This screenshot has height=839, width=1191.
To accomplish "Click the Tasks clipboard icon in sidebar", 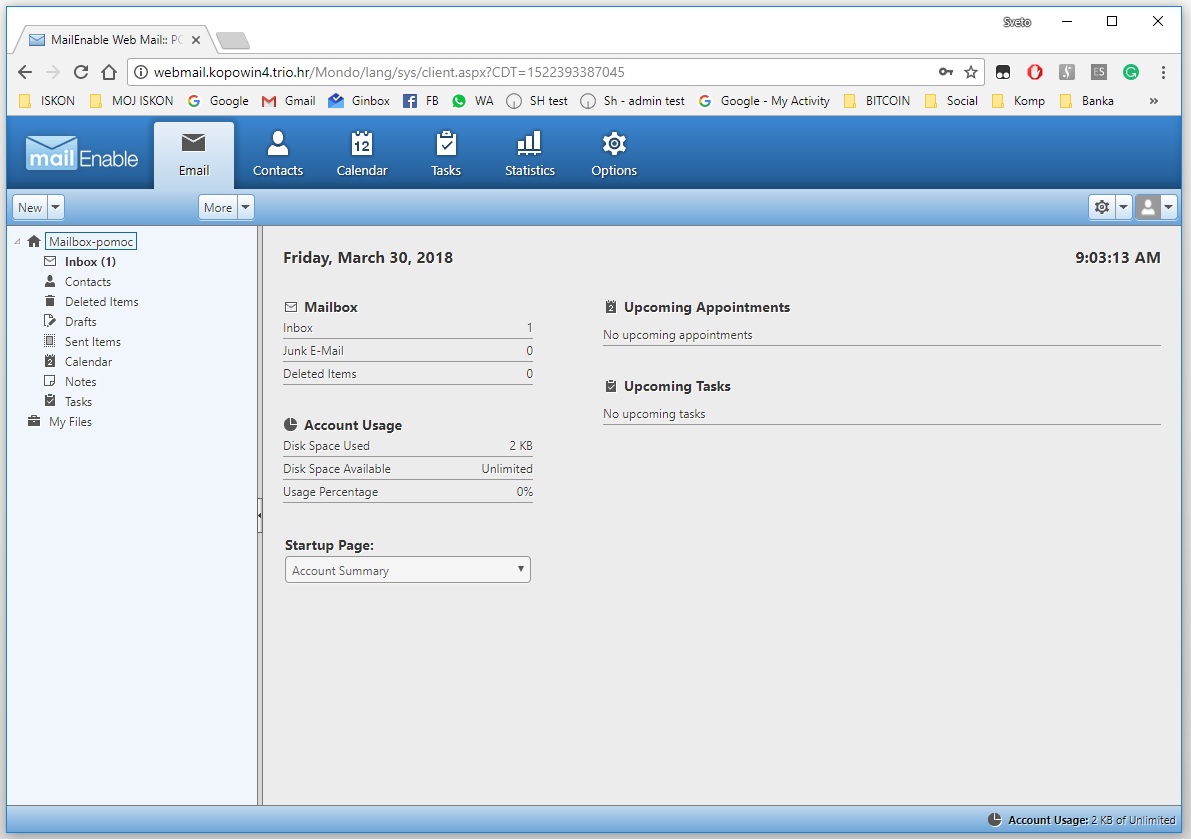I will tap(50, 400).
